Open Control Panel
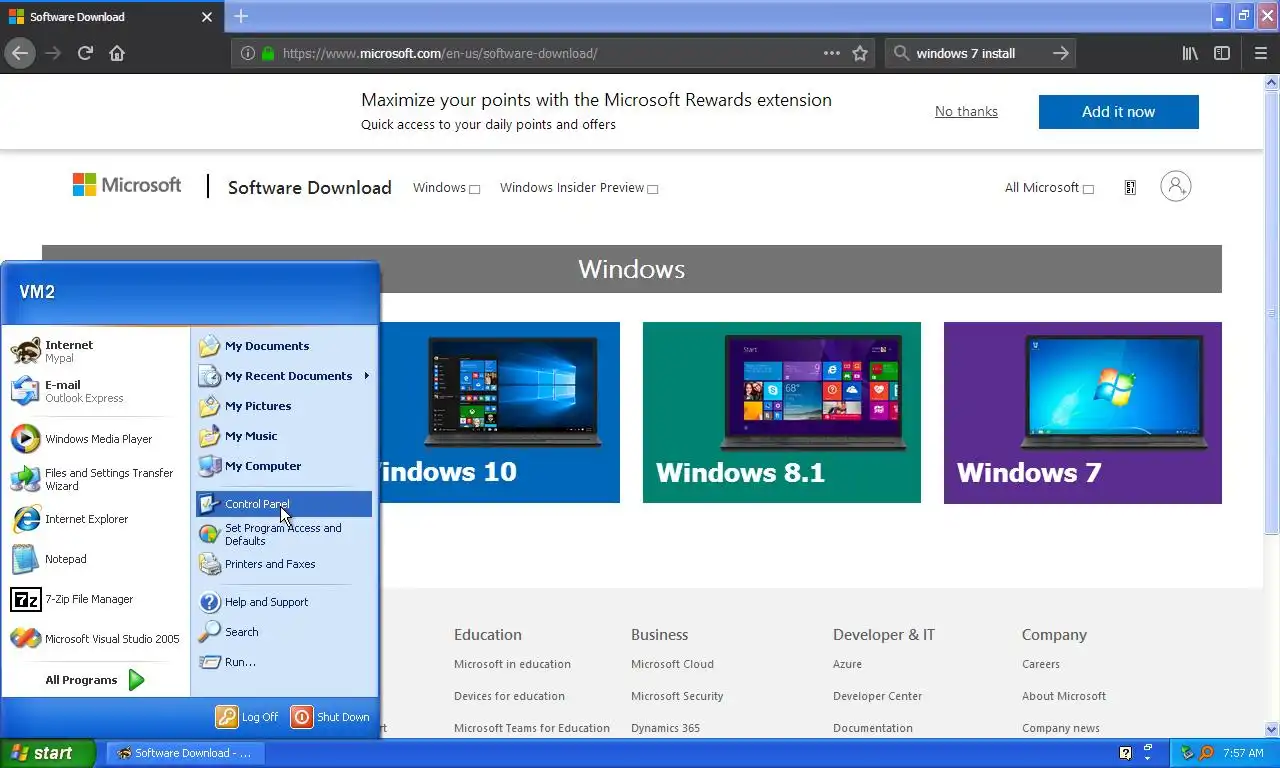Image resolution: width=1280 pixels, height=768 pixels. pos(284,504)
